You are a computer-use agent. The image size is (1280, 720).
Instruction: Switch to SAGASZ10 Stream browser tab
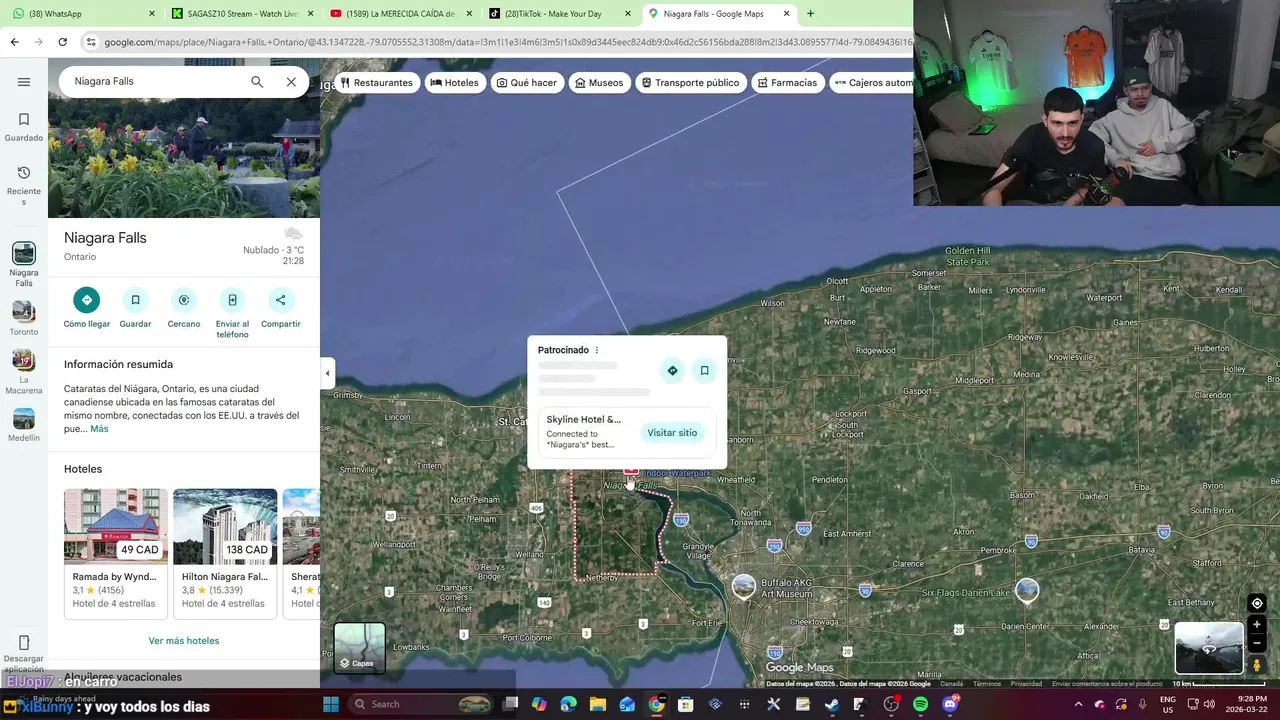242,14
